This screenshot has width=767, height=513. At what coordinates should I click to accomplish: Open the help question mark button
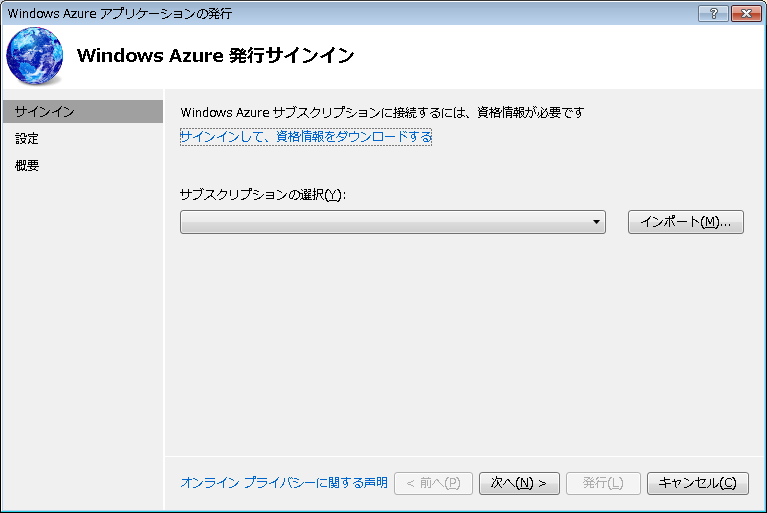[713, 14]
